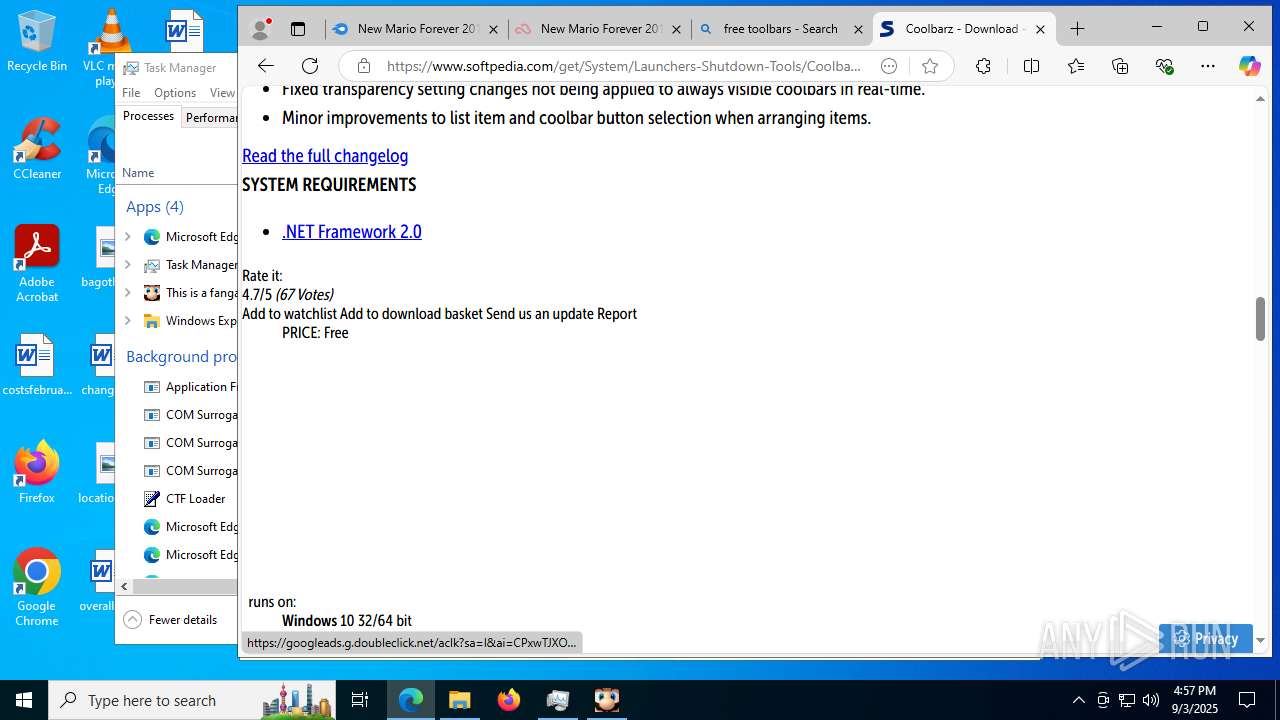Image resolution: width=1280 pixels, height=720 pixels.
Task: Reload the Softpedia page
Action: coord(310,66)
